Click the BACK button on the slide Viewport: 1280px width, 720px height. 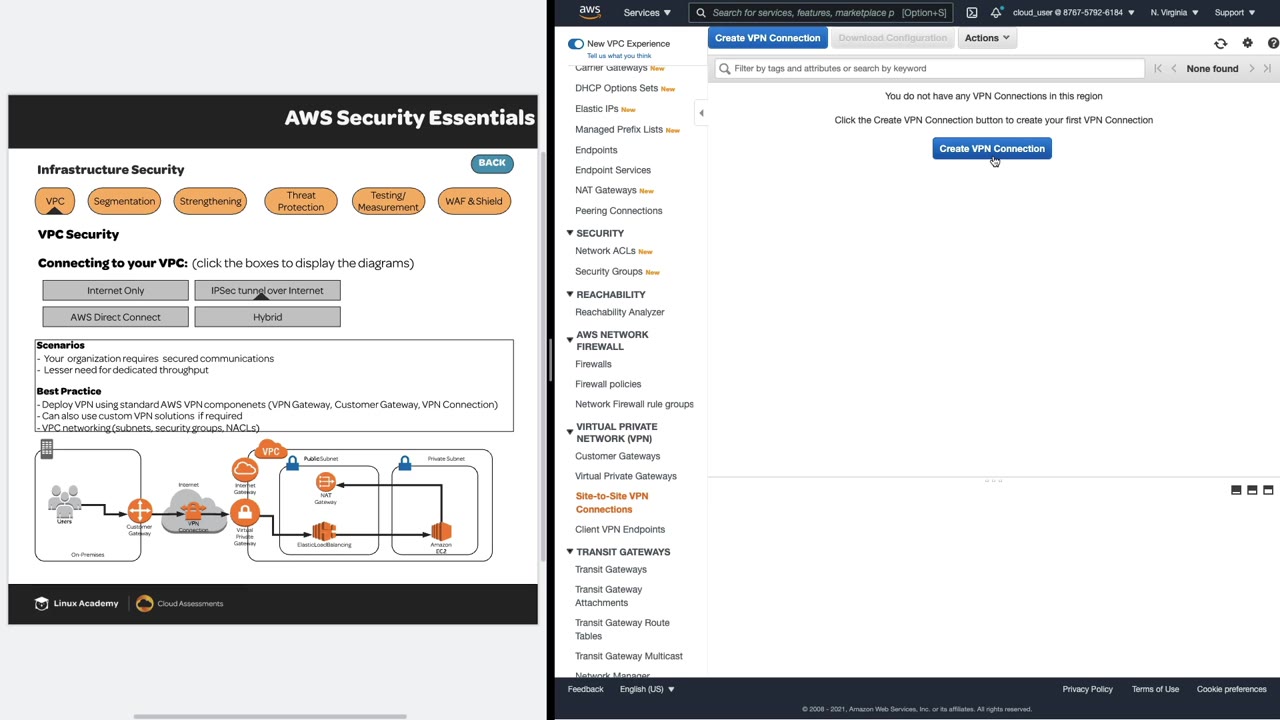(x=492, y=163)
